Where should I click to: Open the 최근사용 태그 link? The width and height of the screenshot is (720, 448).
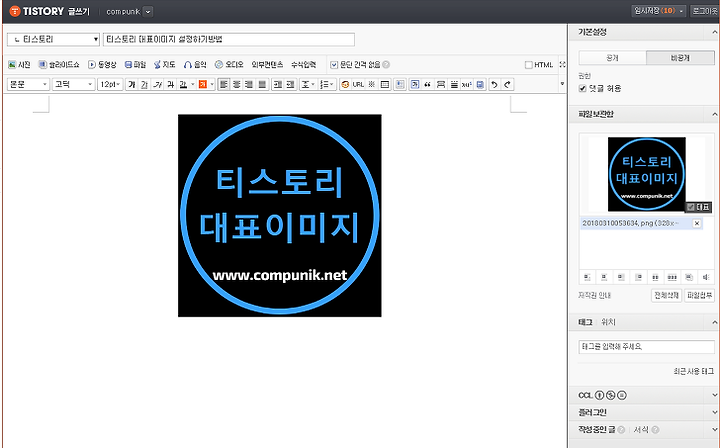[x=693, y=371]
